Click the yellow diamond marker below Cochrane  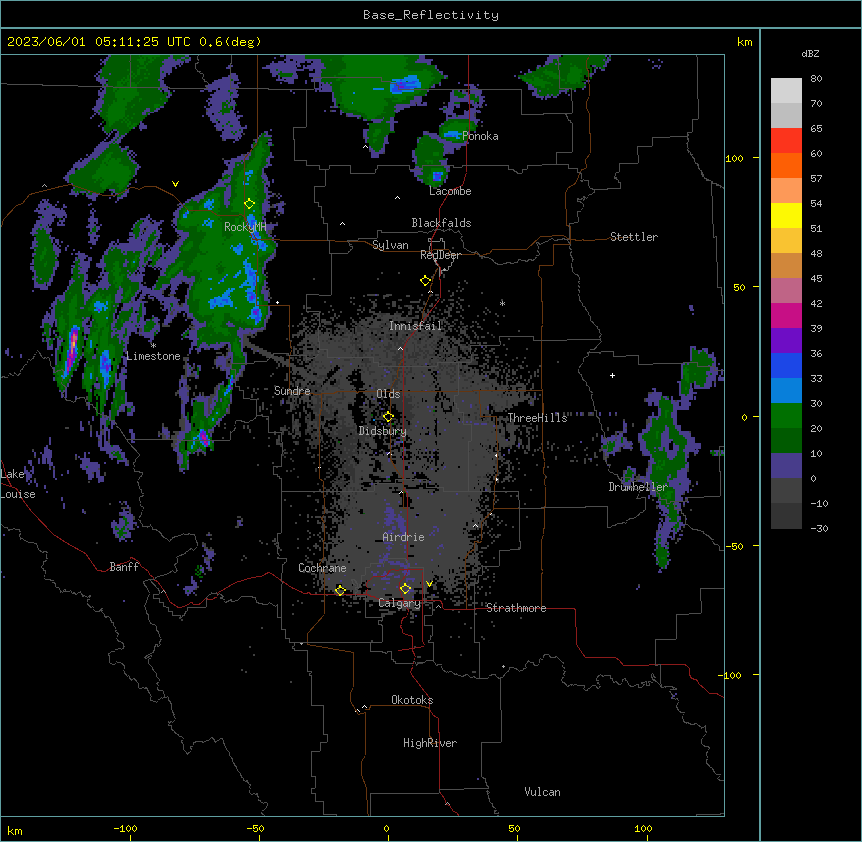[x=340, y=590]
